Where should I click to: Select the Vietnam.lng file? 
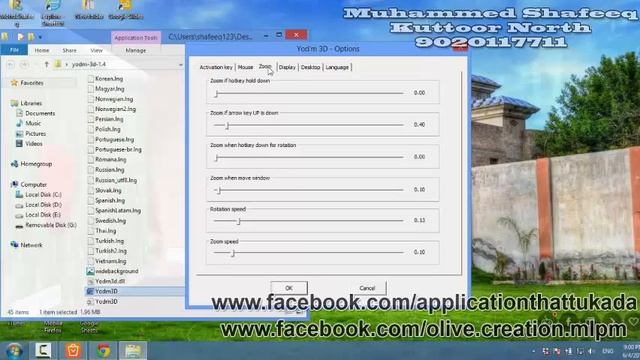(111, 261)
